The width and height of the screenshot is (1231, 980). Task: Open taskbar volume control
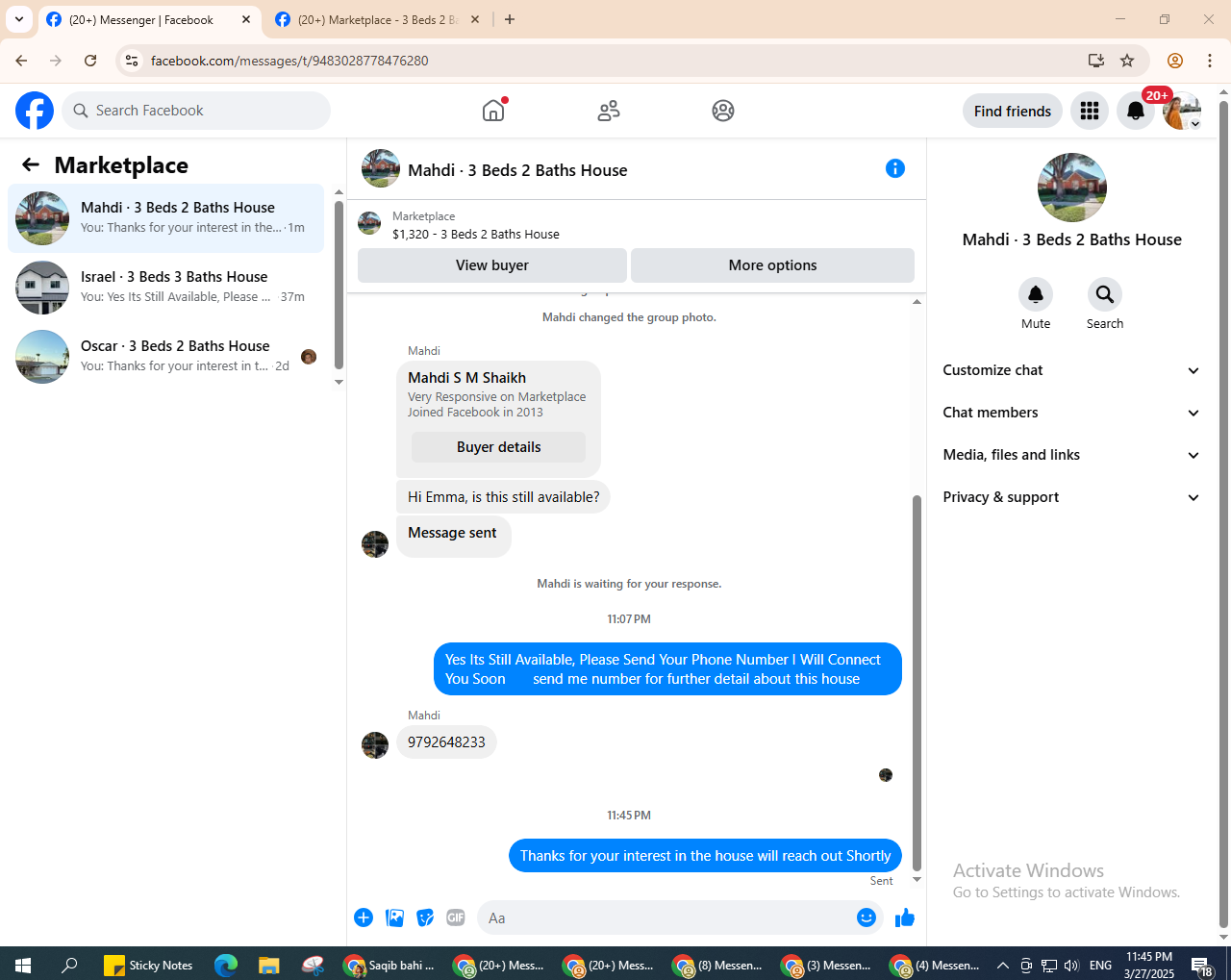coord(1071,965)
